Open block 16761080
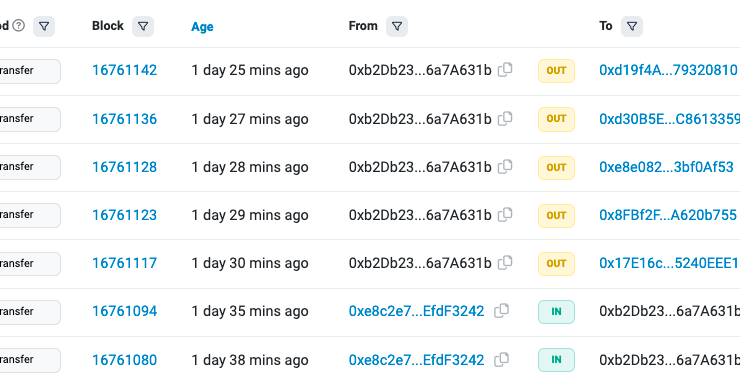The image size is (740, 380). (124, 360)
